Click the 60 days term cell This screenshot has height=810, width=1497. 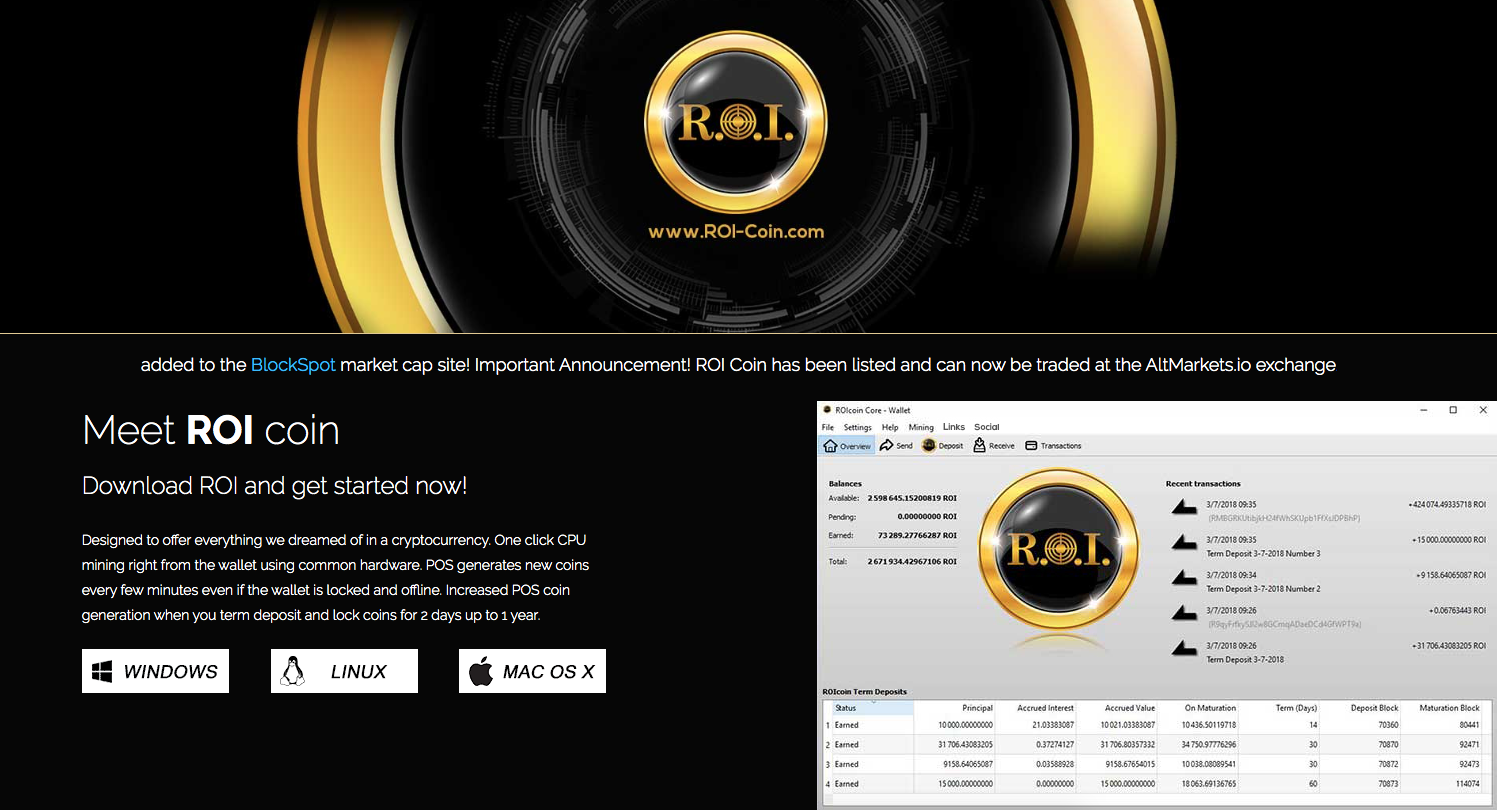pos(1313,784)
